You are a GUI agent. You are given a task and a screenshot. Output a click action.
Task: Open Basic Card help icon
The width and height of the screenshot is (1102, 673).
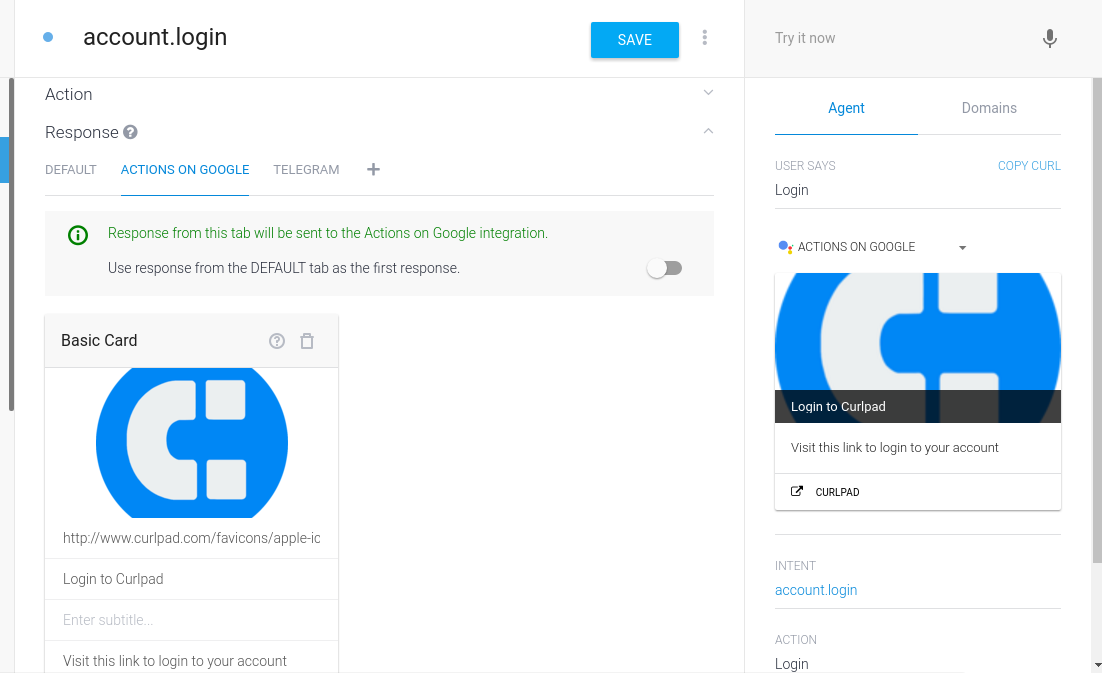tap(277, 341)
